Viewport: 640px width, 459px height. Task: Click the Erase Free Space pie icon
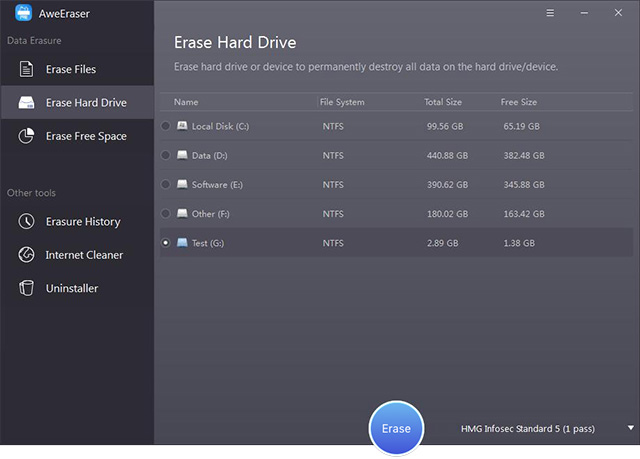click(x=26, y=136)
